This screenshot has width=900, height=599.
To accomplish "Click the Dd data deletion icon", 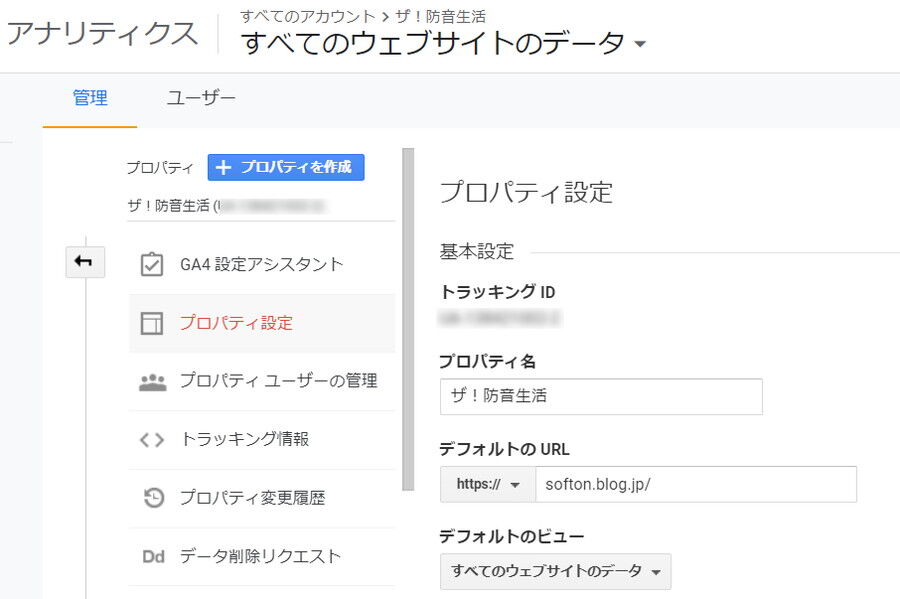I will tap(153, 557).
